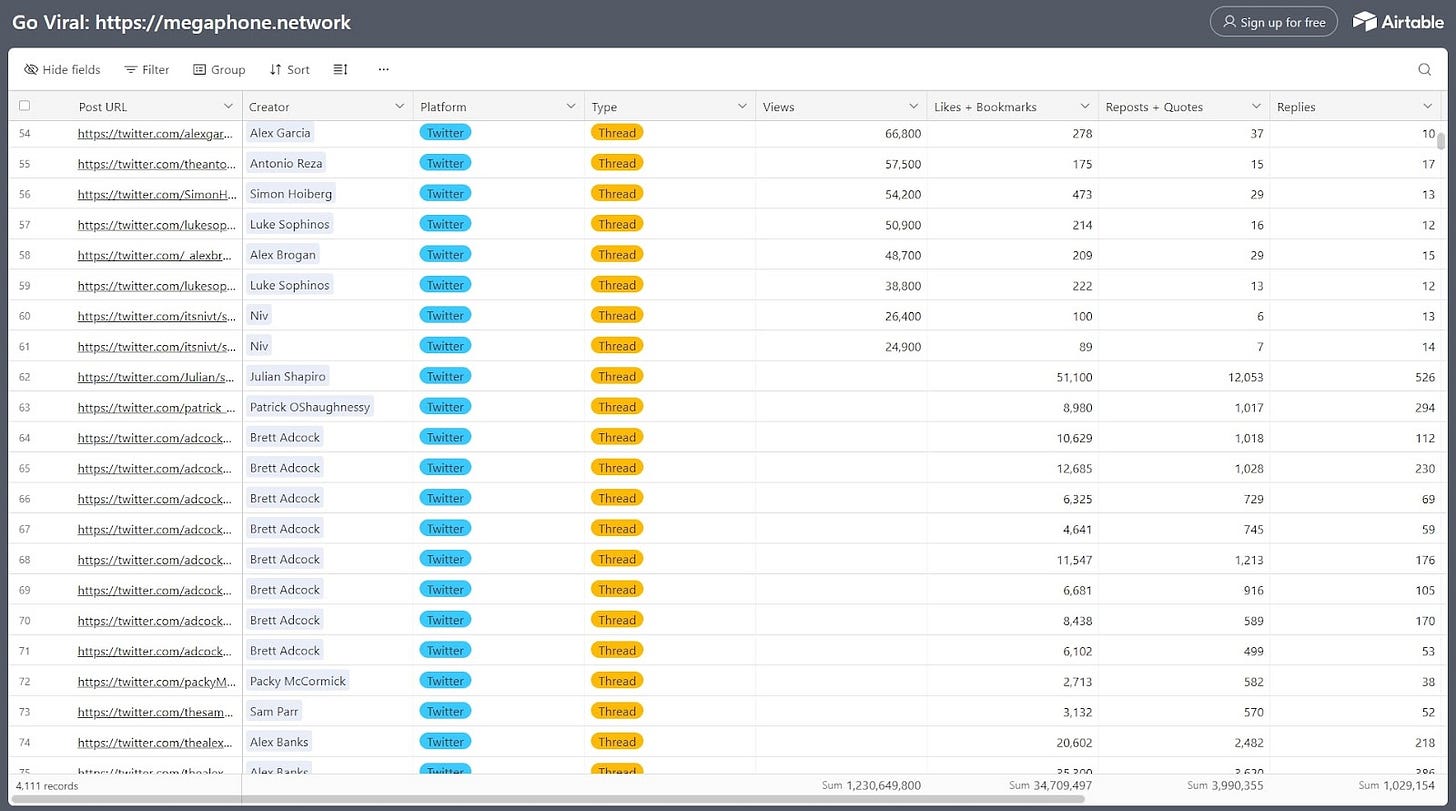
Task: Click the Julian Shapiro creator chip
Action: [x=288, y=377]
